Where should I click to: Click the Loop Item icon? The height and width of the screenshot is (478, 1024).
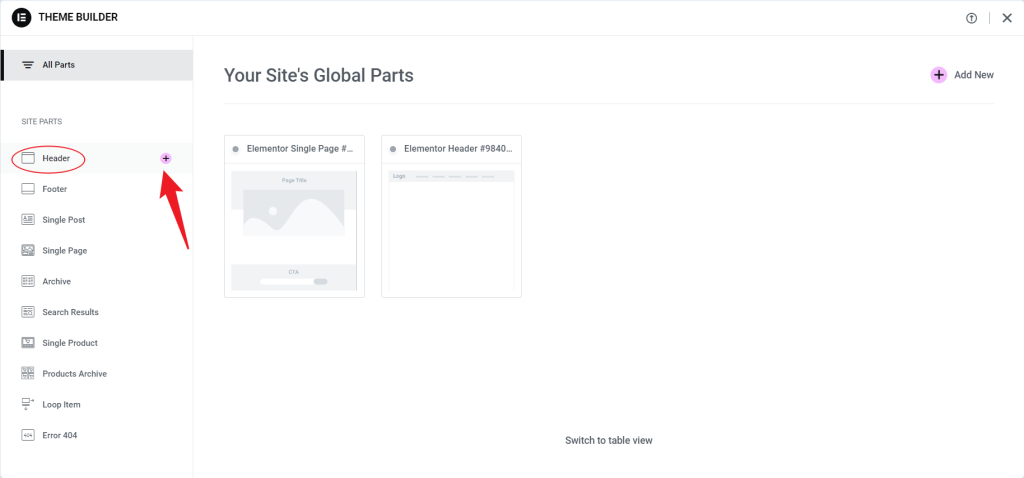coord(27,404)
